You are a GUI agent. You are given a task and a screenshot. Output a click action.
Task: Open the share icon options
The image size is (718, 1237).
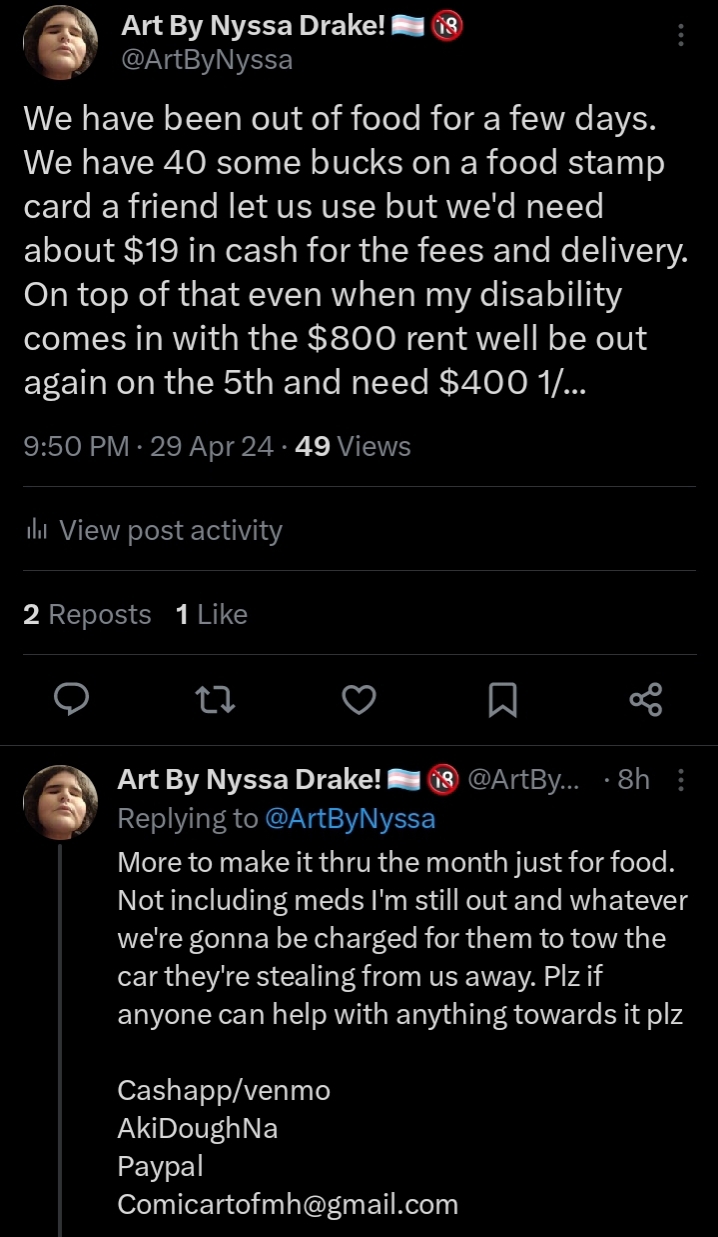pos(646,700)
